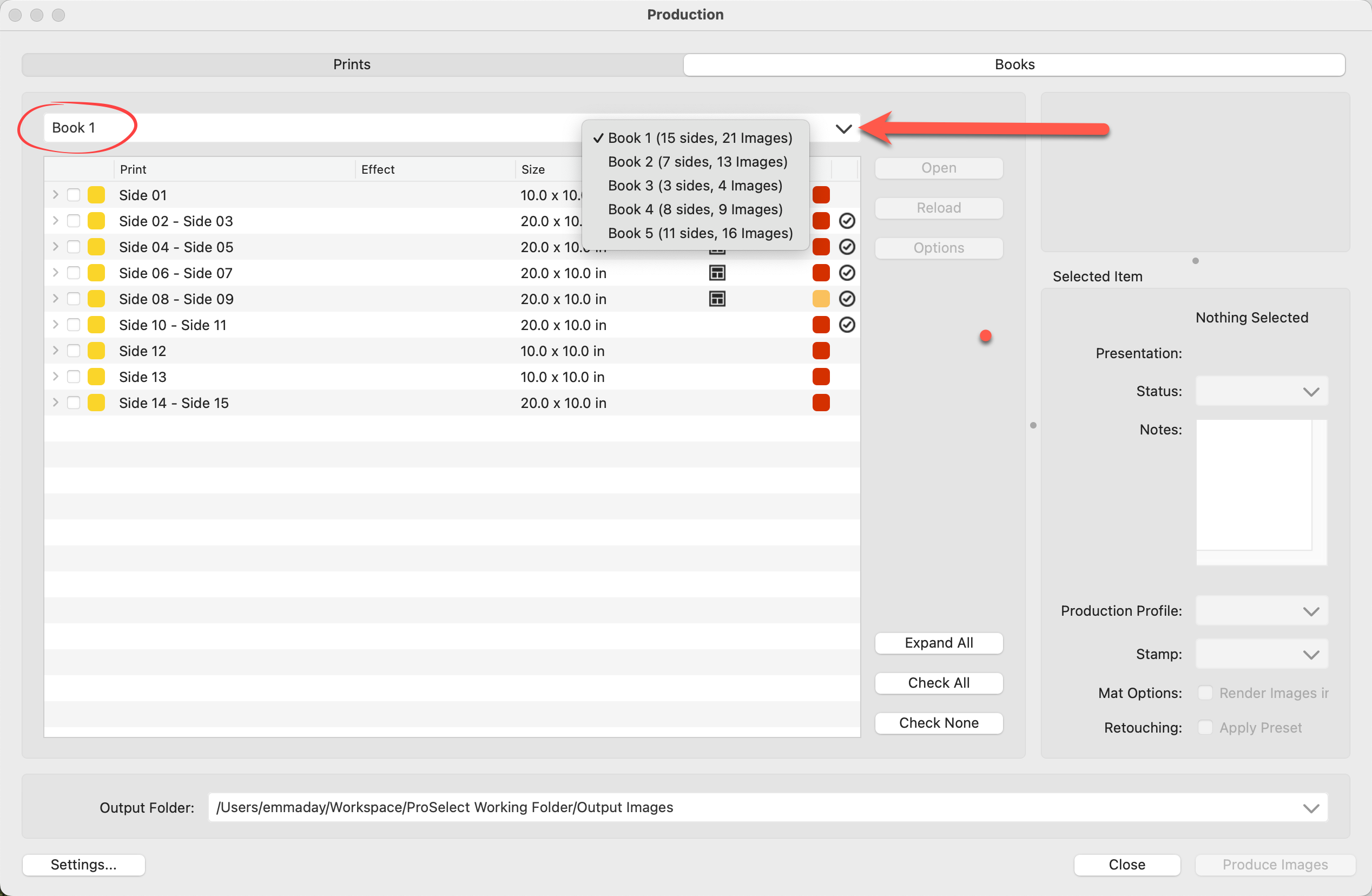Image resolution: width=1372 pixels, height=896 pixels.
Task: Click layout template icon for Side 06 - Side 07
Action: coord(716,273)
